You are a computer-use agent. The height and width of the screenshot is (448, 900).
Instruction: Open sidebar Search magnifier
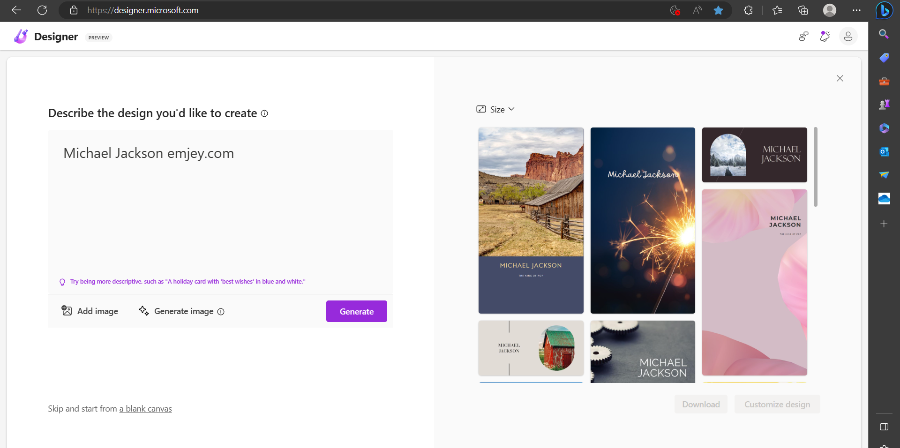[884, 34]
